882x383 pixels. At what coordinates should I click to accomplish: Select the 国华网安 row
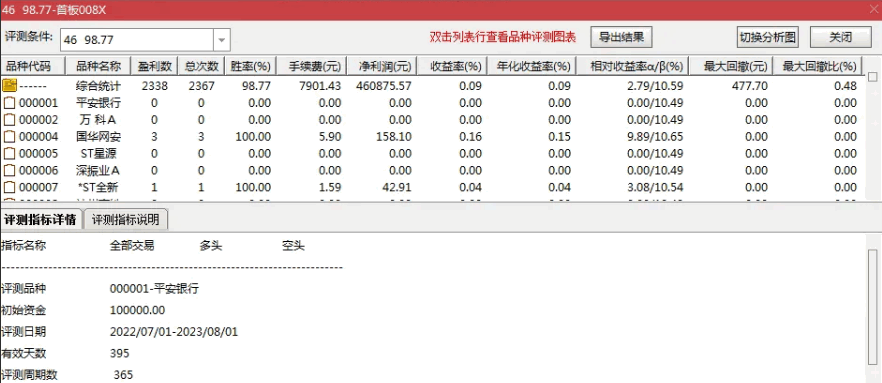coord(431,137)
